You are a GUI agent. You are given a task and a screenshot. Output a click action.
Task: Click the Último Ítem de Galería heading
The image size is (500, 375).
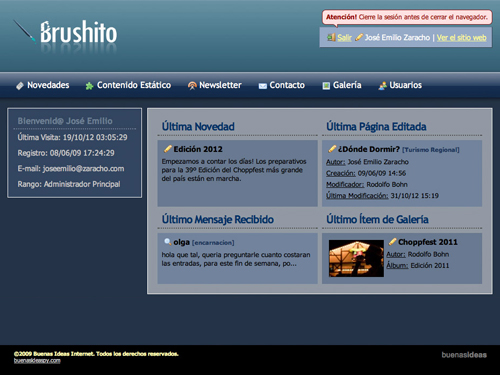(x=377, y=219)
